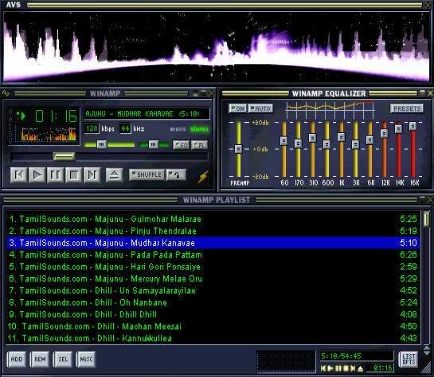Open a file with the Eject button
Screen dimensions: 434x377
114,174
